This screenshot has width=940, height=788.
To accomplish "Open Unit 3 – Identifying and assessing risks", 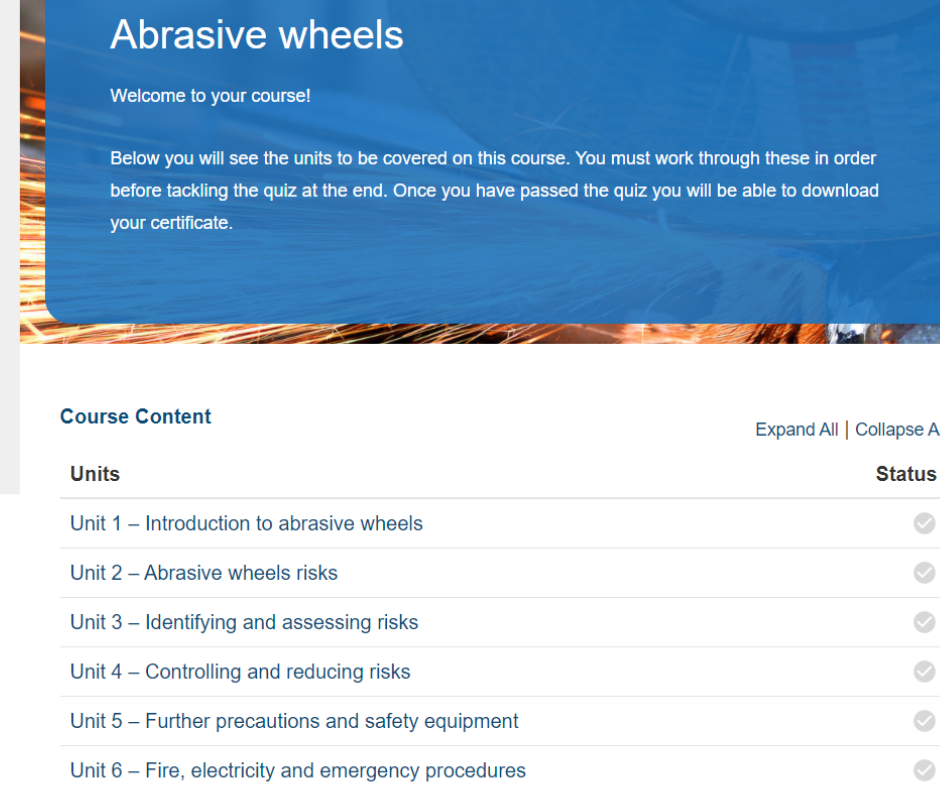I will tap(244, 622).
